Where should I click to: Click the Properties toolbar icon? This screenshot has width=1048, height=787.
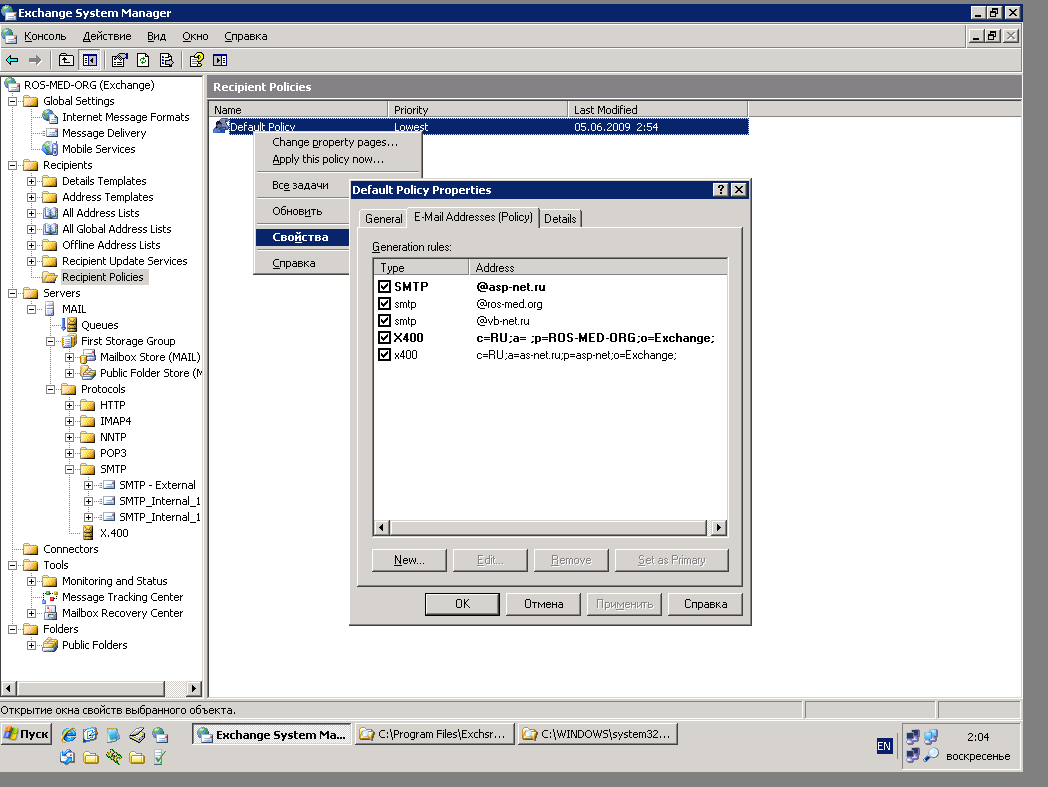point(119,60)
